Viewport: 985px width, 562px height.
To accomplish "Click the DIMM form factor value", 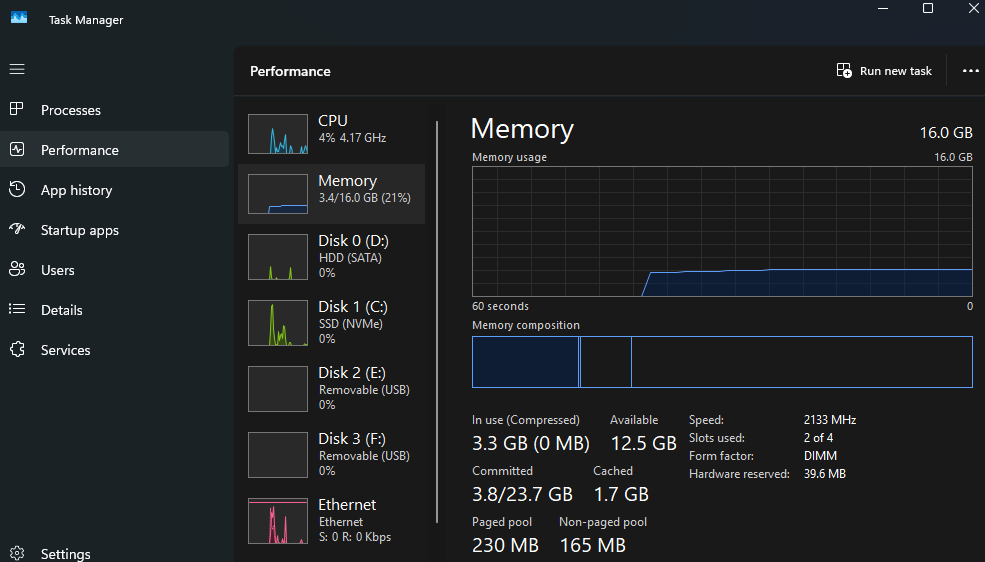I will (x=820, y=456).
